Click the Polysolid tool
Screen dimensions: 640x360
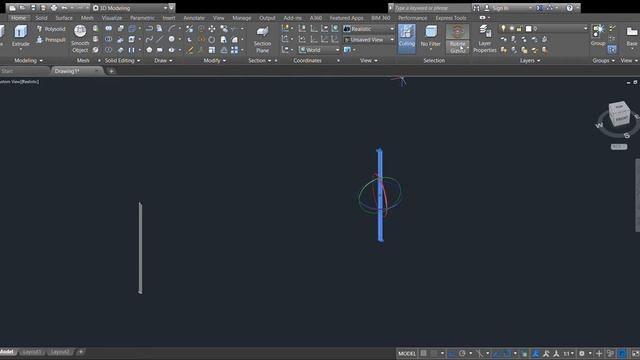click(51, 29)
